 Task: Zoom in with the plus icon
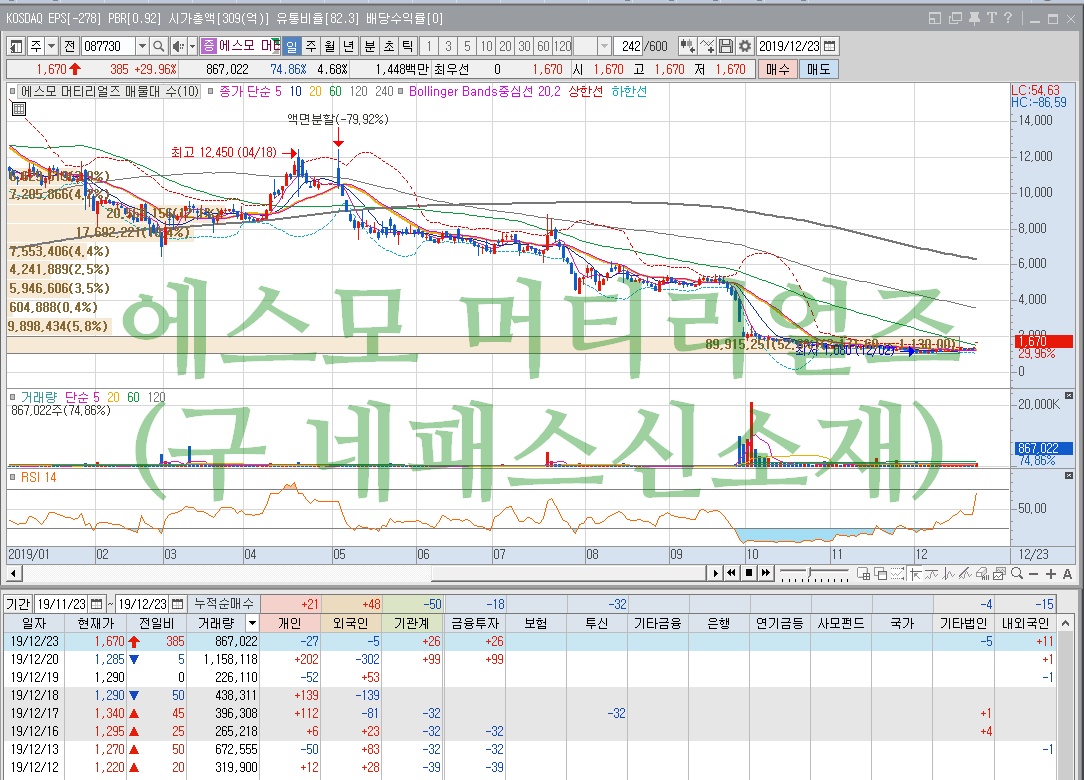pos(1051,574)
